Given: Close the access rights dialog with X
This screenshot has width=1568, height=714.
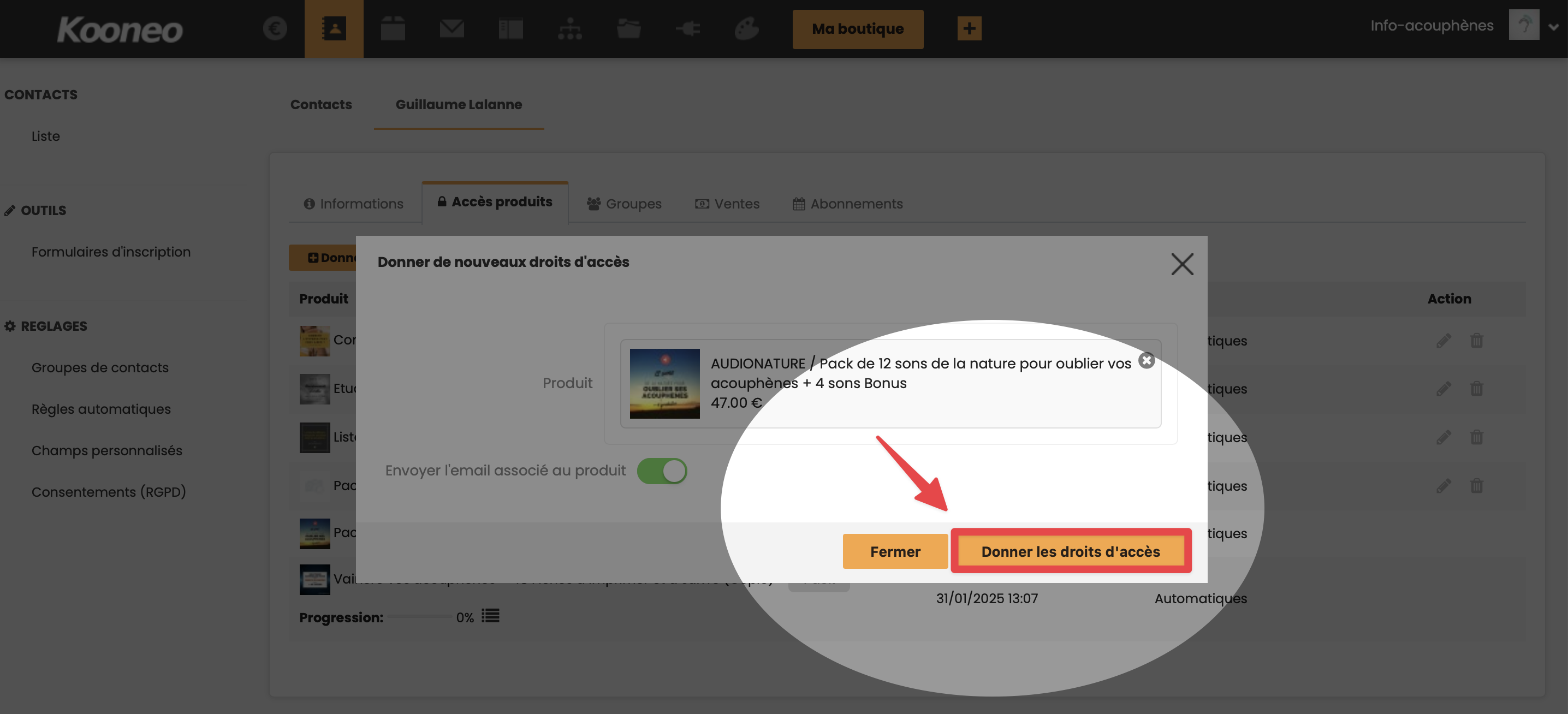Looking at the screenshot, I should pos(1182,264).
